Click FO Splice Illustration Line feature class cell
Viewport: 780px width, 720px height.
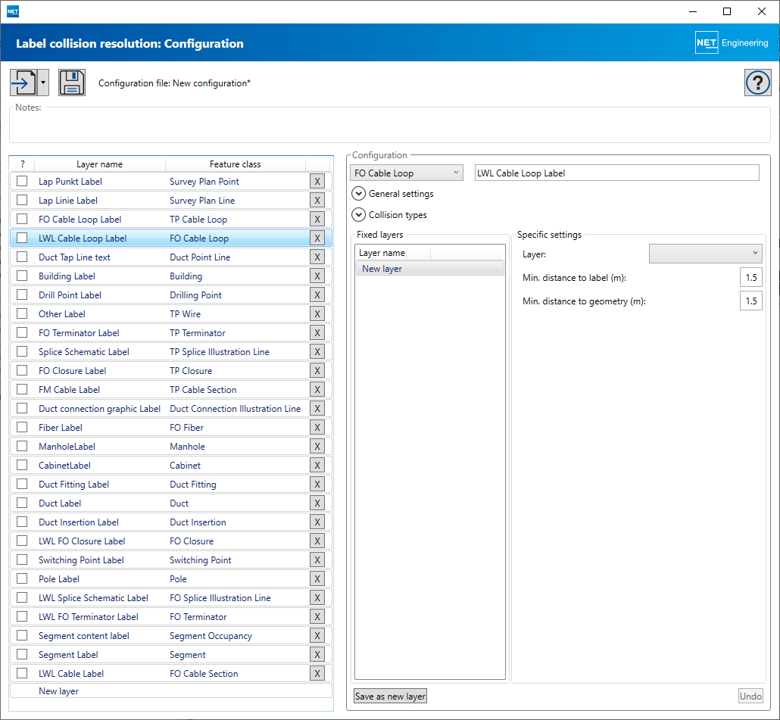click(x=220, y=598)
